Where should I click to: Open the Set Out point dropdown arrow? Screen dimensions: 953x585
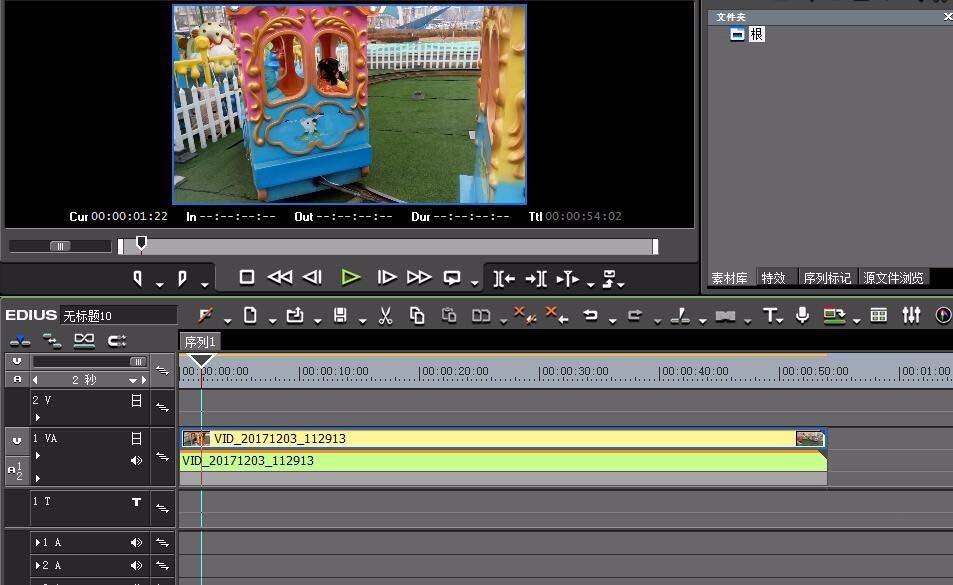(x=204, y=284)
